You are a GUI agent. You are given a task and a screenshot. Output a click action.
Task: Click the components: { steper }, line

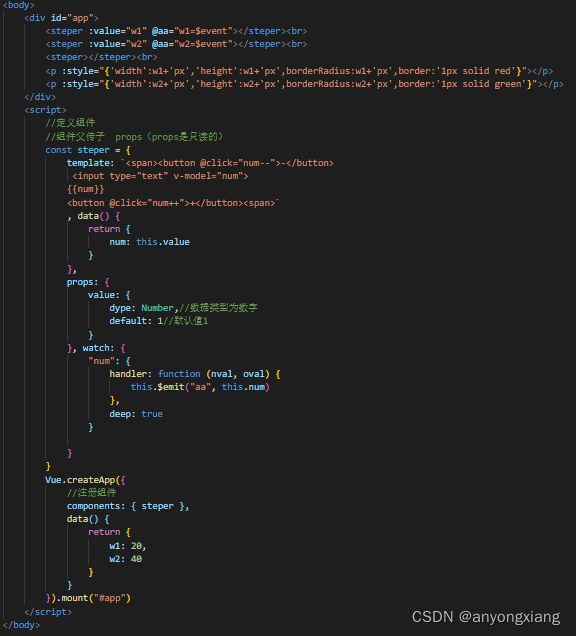tap(128, 506)
